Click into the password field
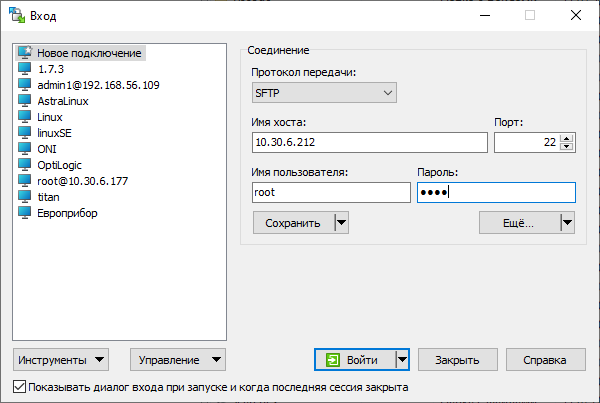This screenshot has height=403, width=600. point(496,192)
